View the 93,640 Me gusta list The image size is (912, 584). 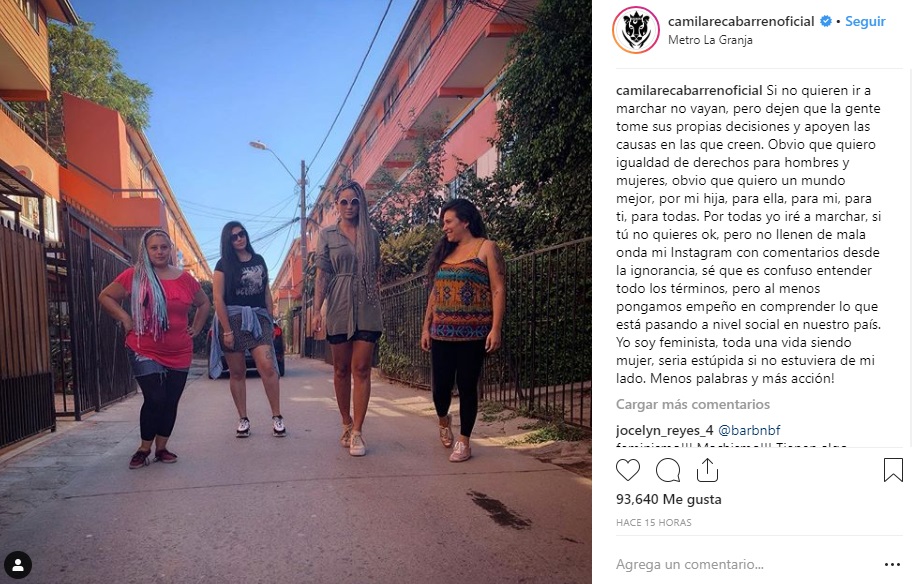668,499
